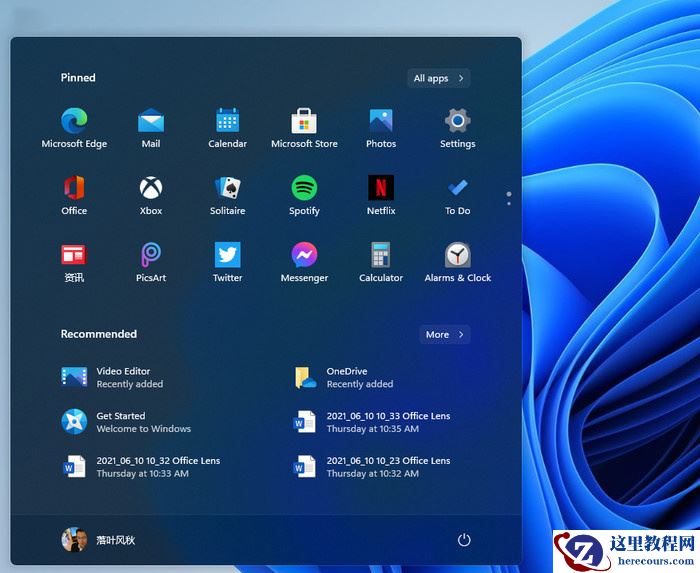Start Solitaire game
700x573 pixels.
[x=227, y=195]
